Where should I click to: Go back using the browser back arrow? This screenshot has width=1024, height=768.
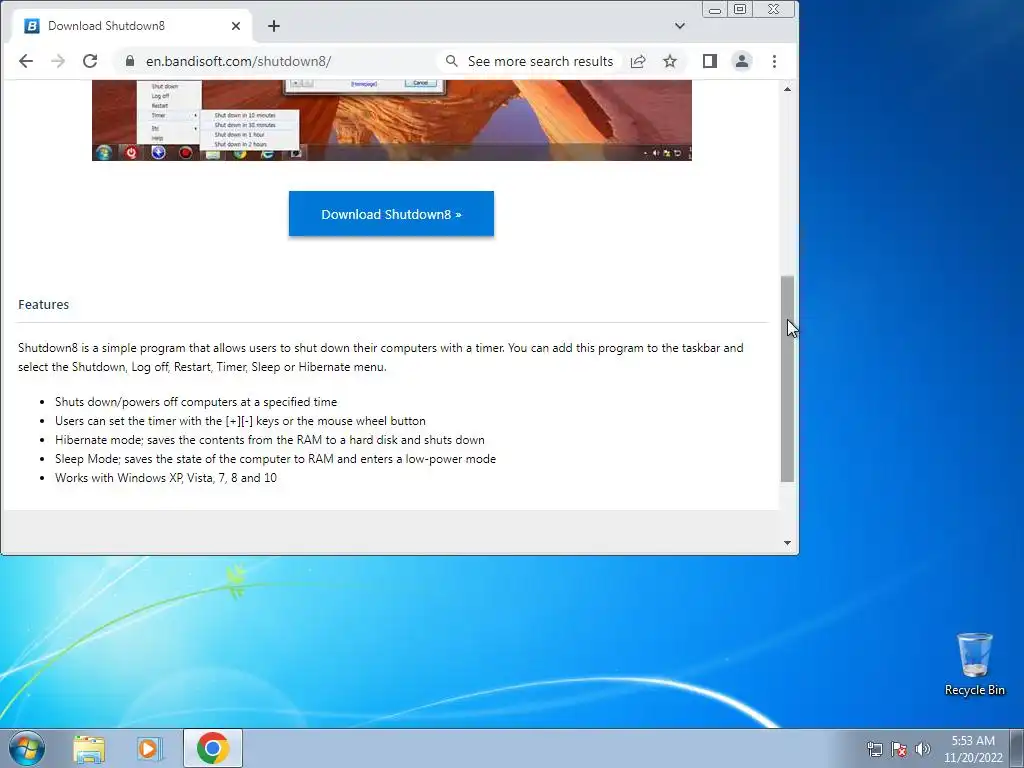(25, 61)
